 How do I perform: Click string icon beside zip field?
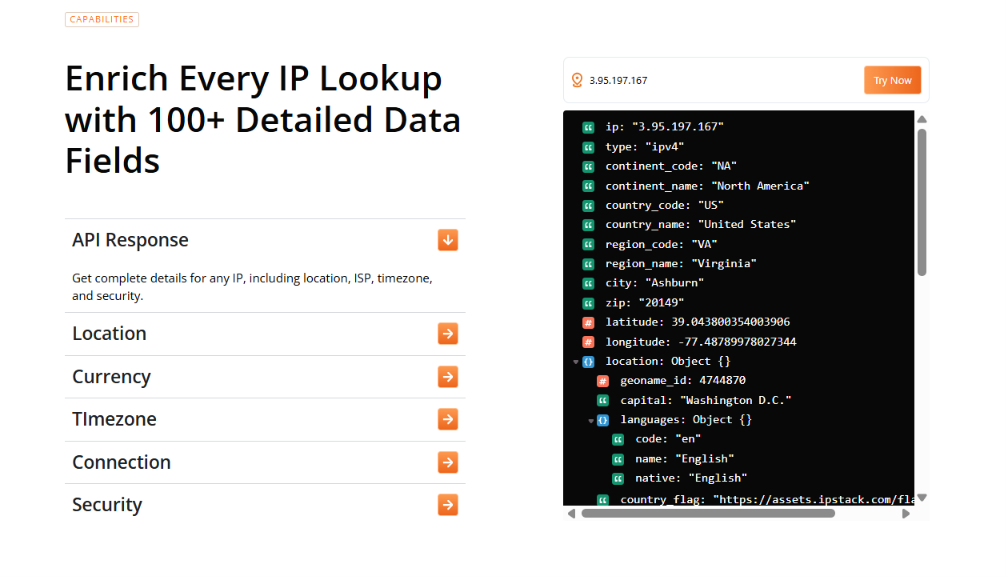[588, 303]
